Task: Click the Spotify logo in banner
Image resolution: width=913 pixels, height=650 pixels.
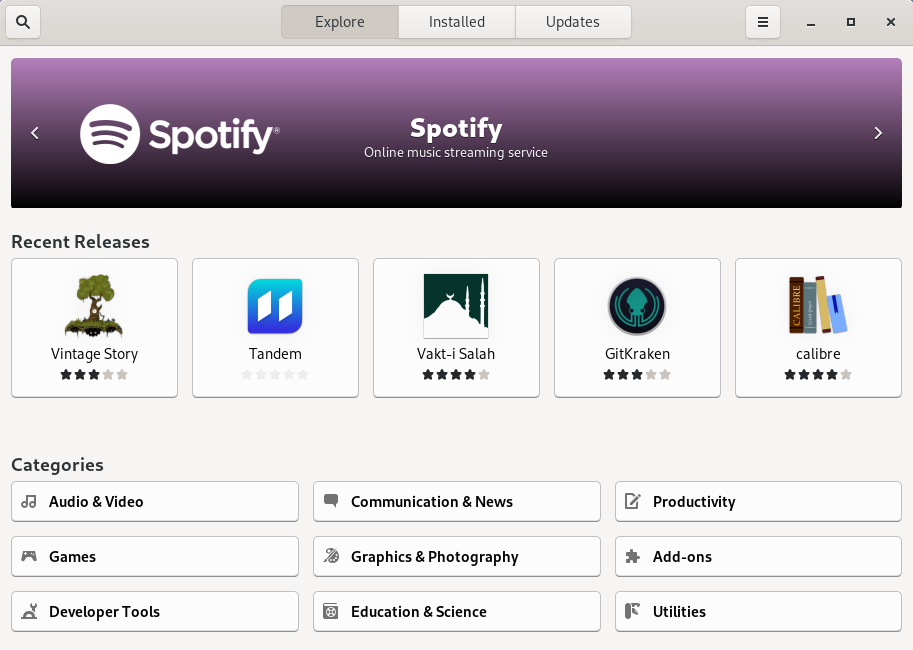Action: [x=180, y=134]
